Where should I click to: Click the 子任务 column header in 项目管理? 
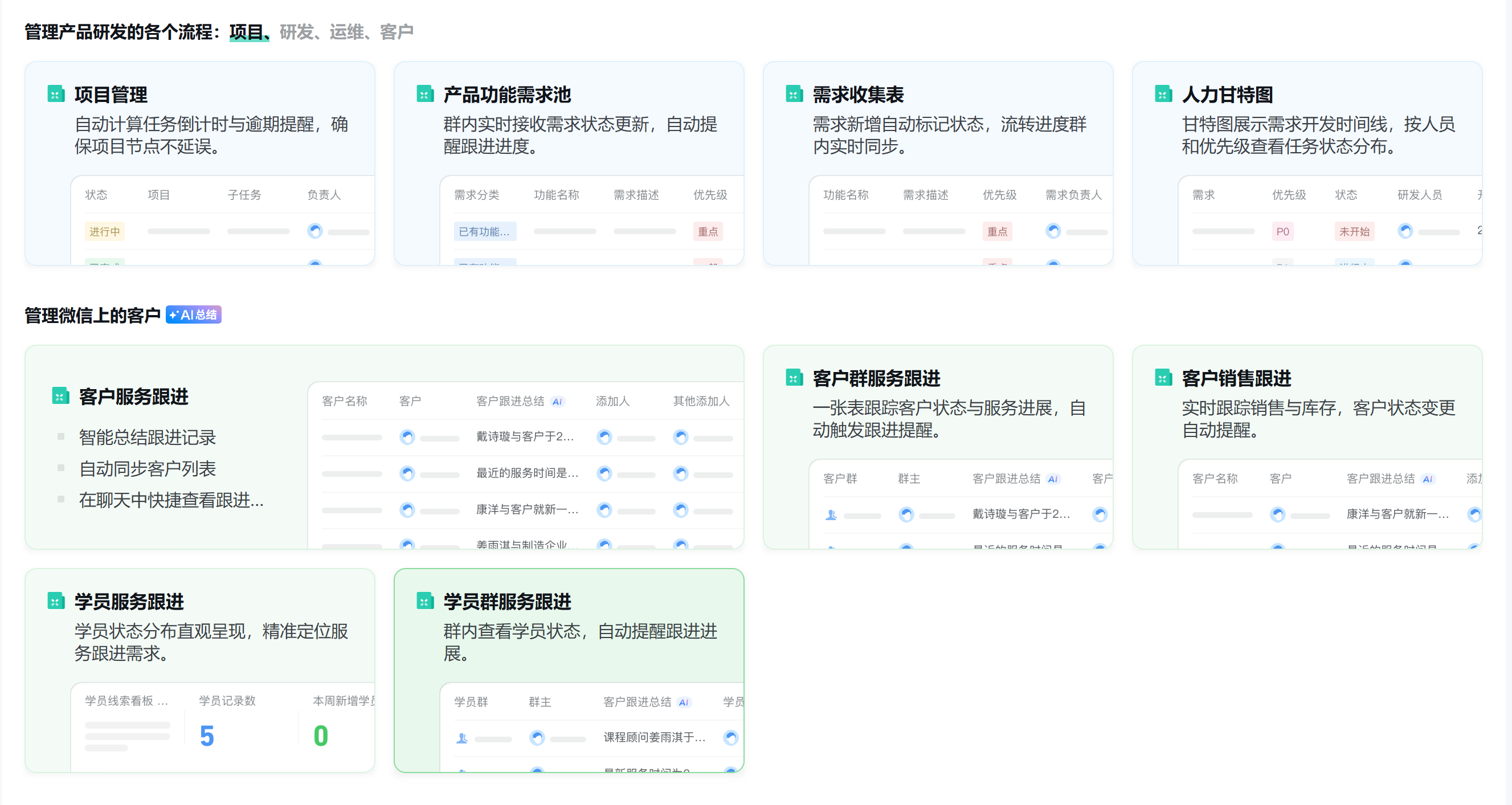(244, 195)
